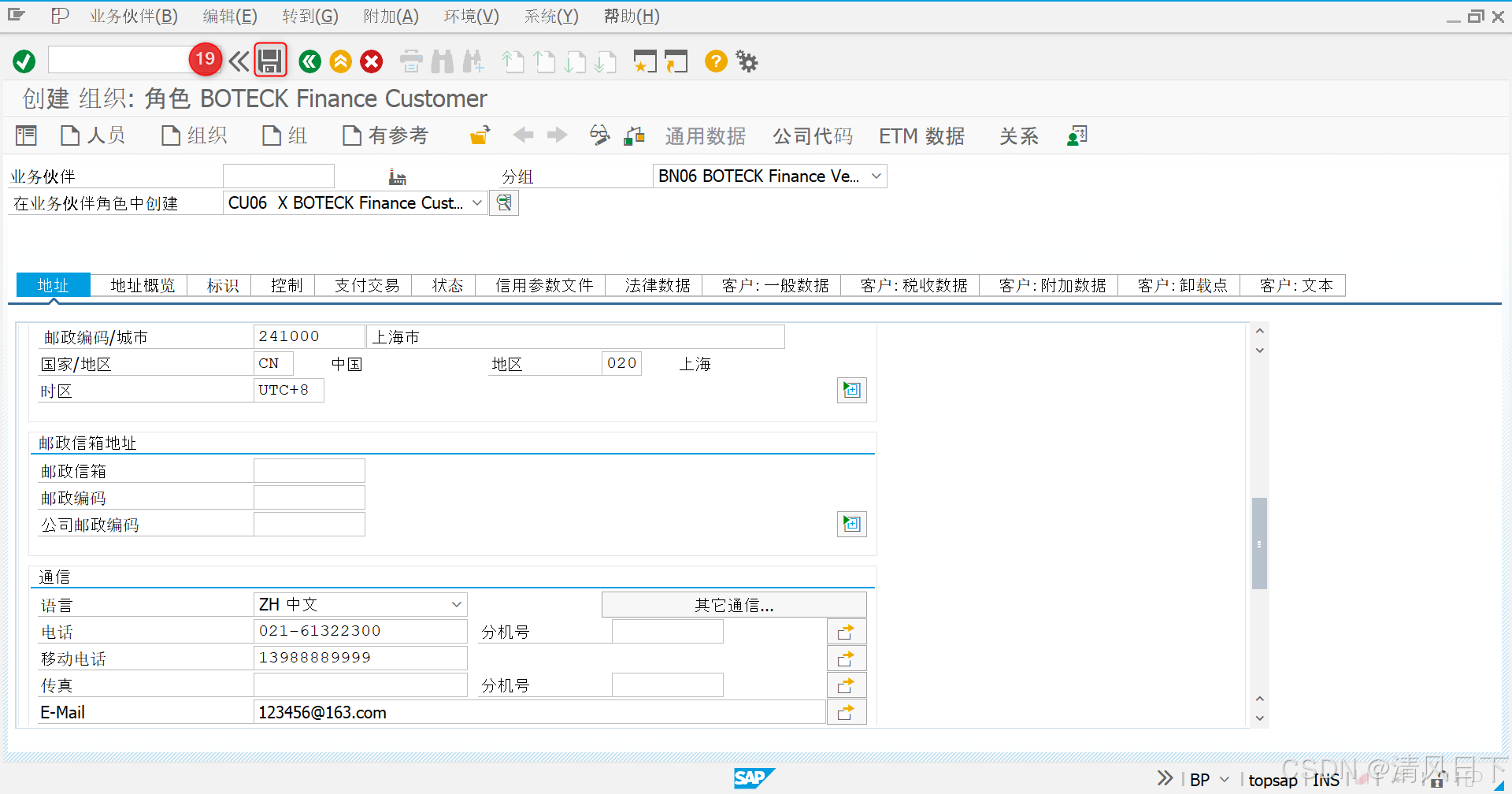
Task: Switch to the 客户:税收数据 tab
Action: pos(911,285)
